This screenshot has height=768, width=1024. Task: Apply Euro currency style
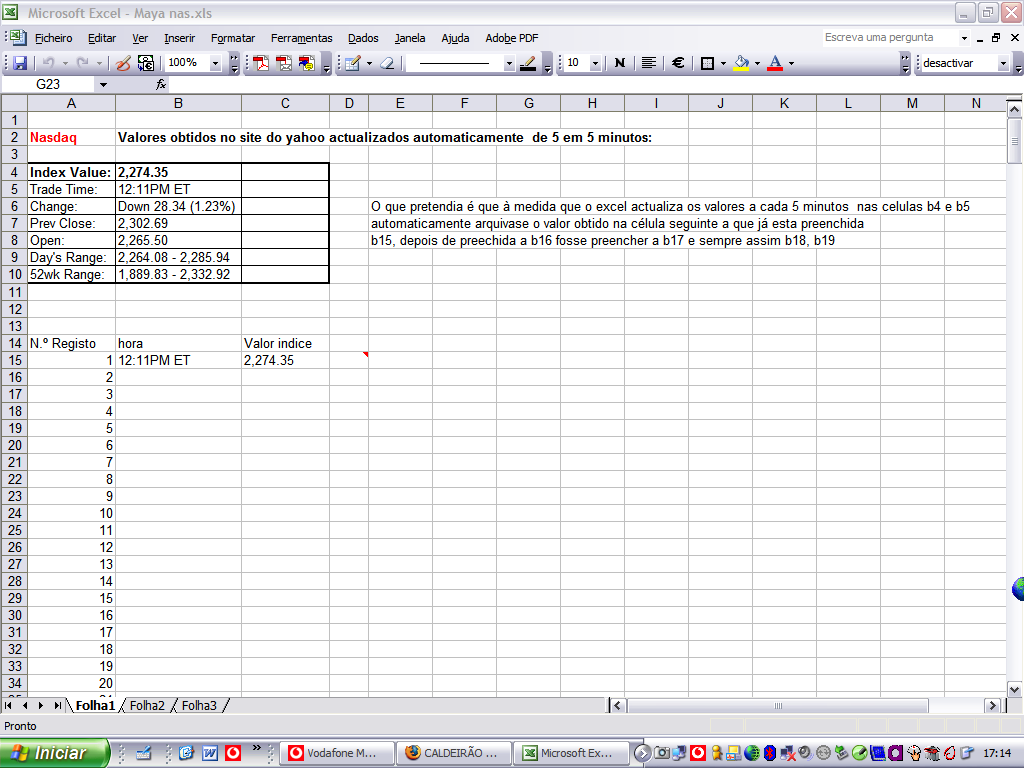point(678,63)
